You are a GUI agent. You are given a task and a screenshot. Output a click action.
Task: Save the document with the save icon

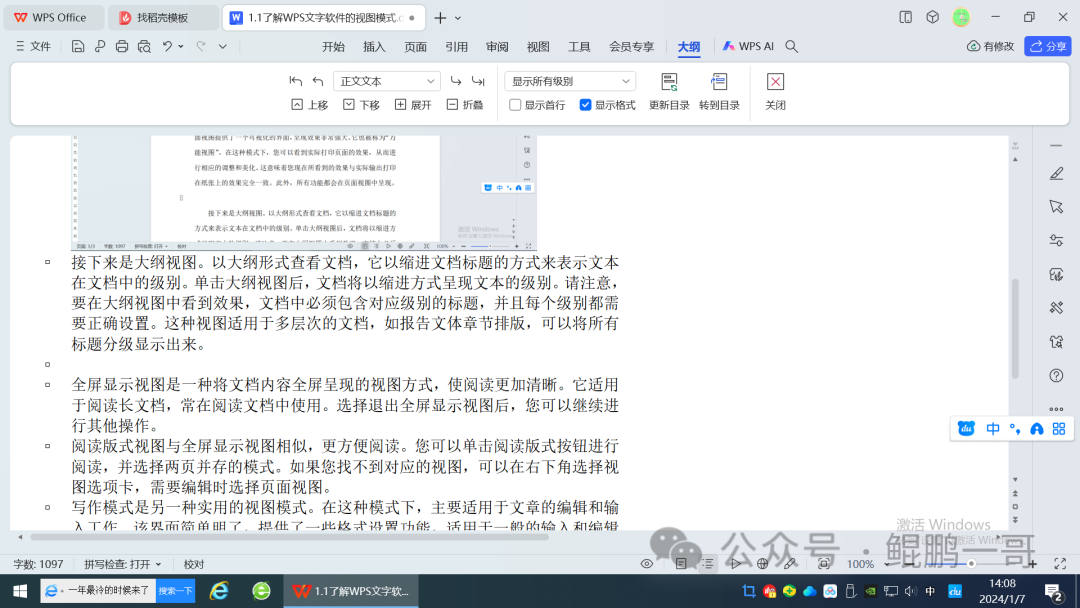[x=78, y=46]
